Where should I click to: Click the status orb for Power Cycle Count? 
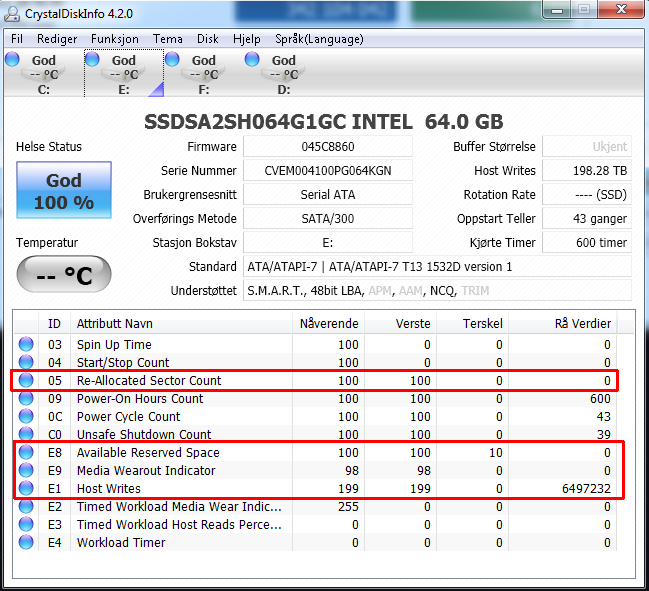click(x=26, y=416)
